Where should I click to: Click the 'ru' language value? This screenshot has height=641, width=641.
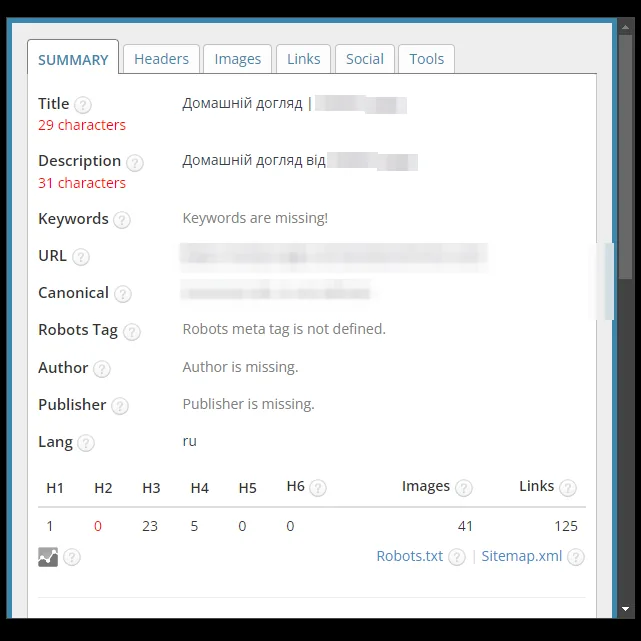pyautogui.click(x=189, y=442)
